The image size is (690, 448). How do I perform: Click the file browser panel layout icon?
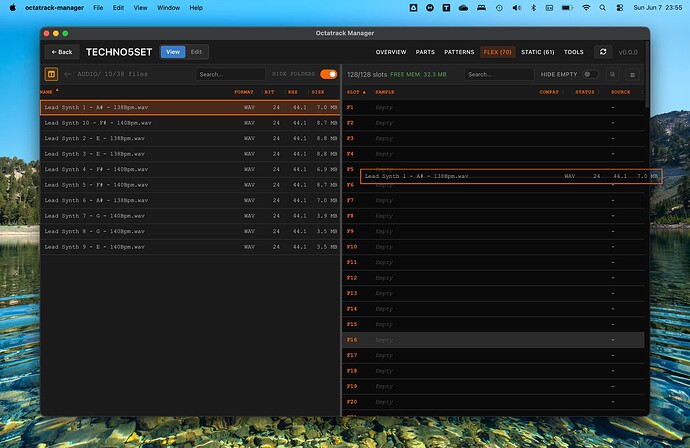pyautogui.click(x=51, y=74)
